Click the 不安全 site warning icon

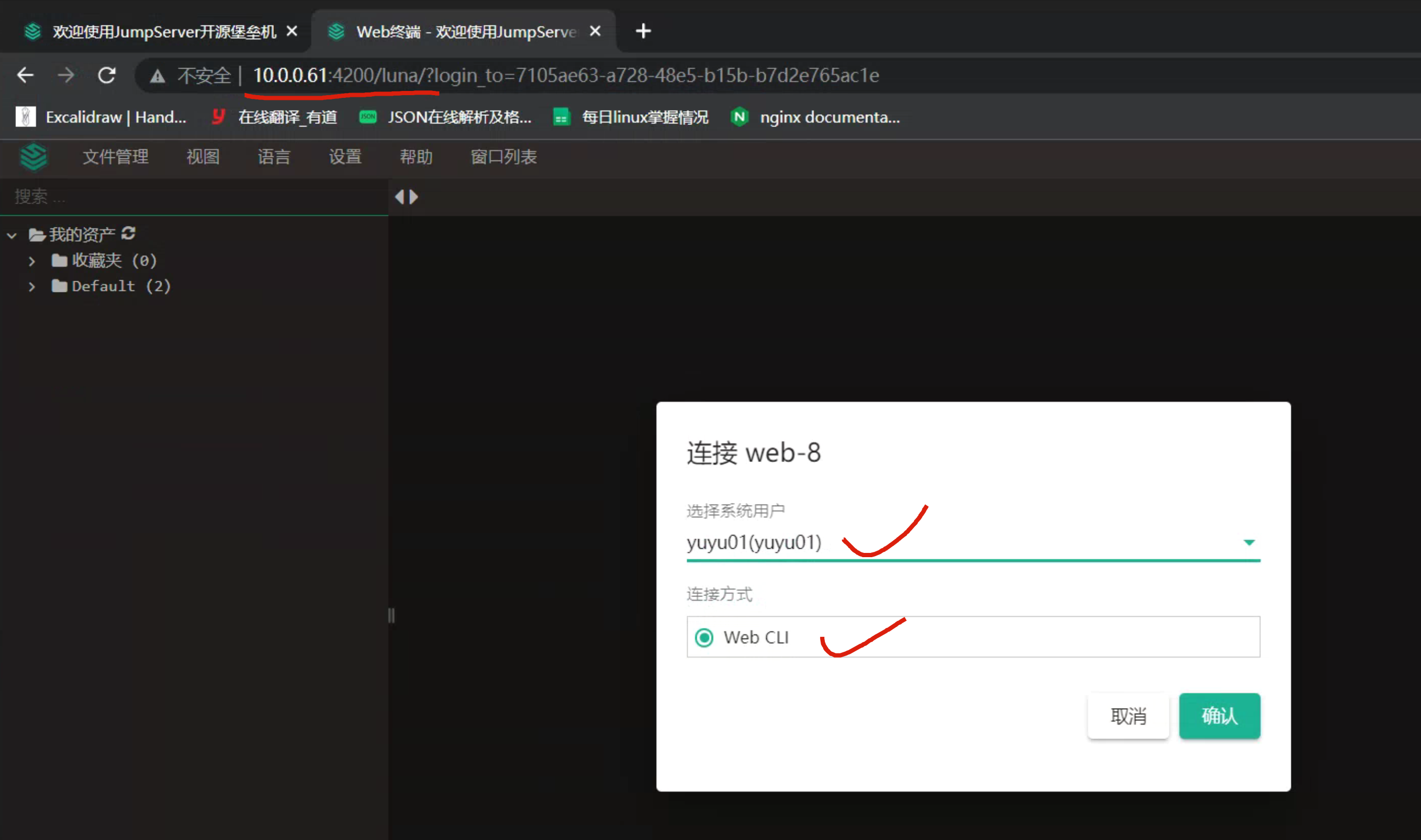pyautogui.click(x=157, y=75)
